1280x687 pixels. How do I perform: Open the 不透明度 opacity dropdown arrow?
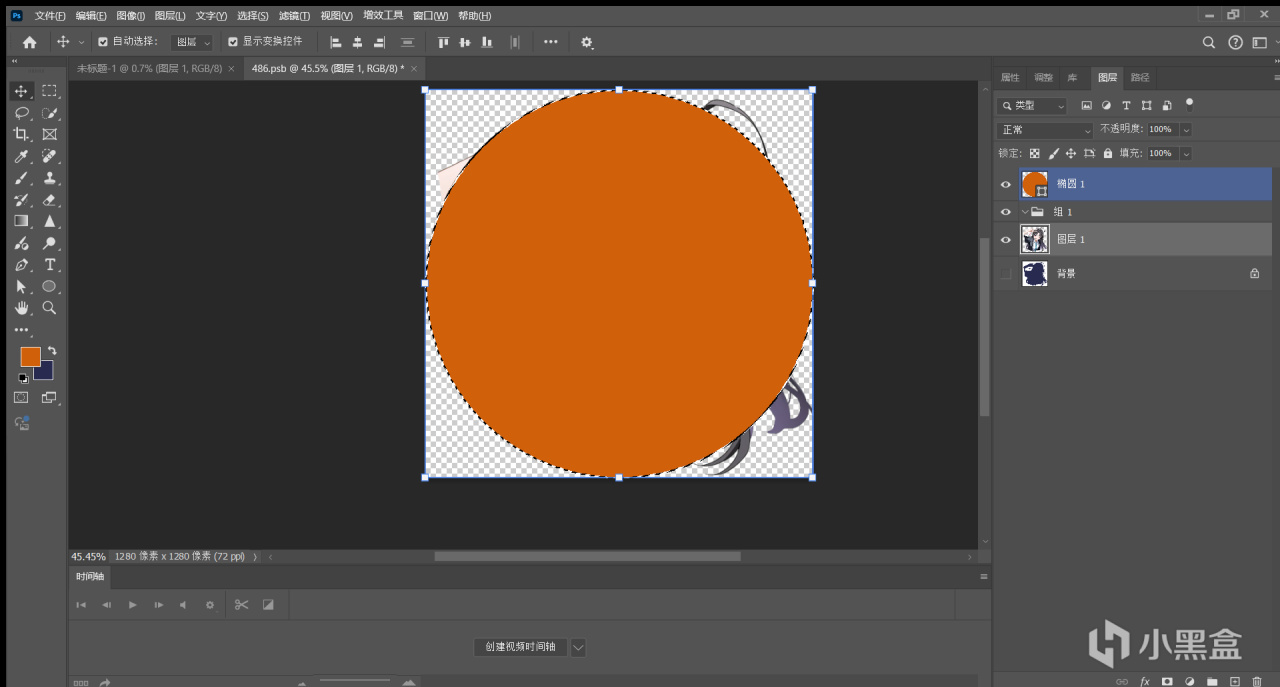click(1186, 130)
